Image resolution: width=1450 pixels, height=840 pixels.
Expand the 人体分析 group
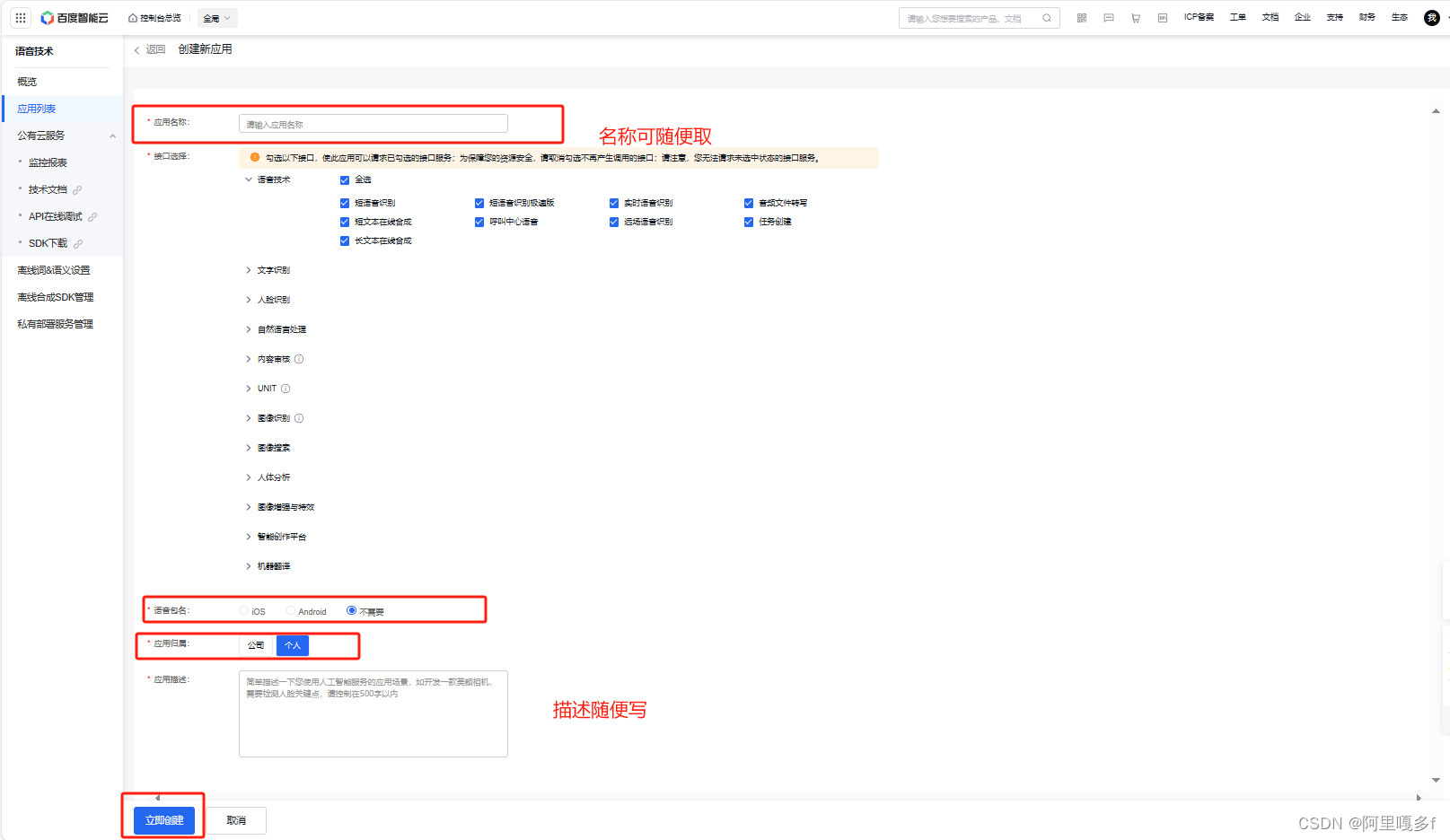pyautogui.click(x=249, y=477)
